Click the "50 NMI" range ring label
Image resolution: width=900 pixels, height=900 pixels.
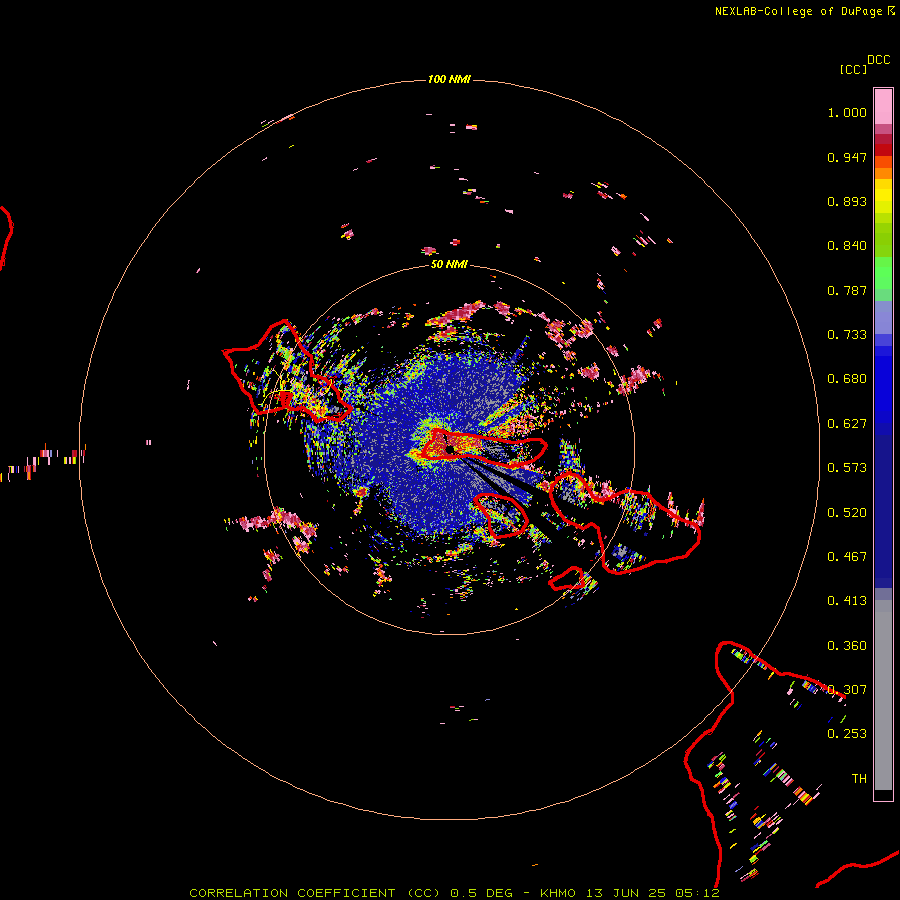[449, 264]
